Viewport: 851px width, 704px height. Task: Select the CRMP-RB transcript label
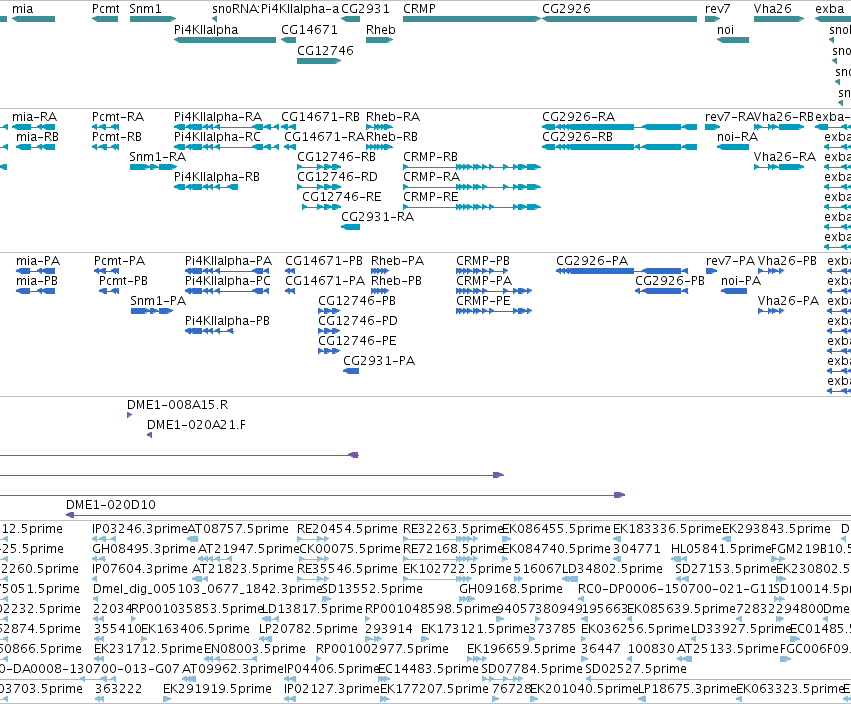coord(430,157)
